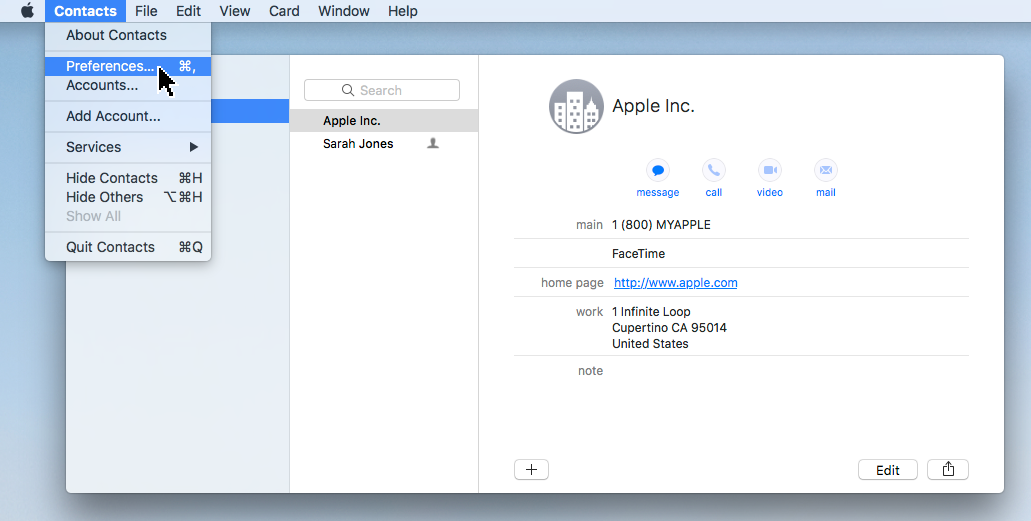Image resolution: width=1031 pixels, height=521 pixels.
Task: Click the plus button to add a contact
Action: pyautogui.click(x=531, y=470)
